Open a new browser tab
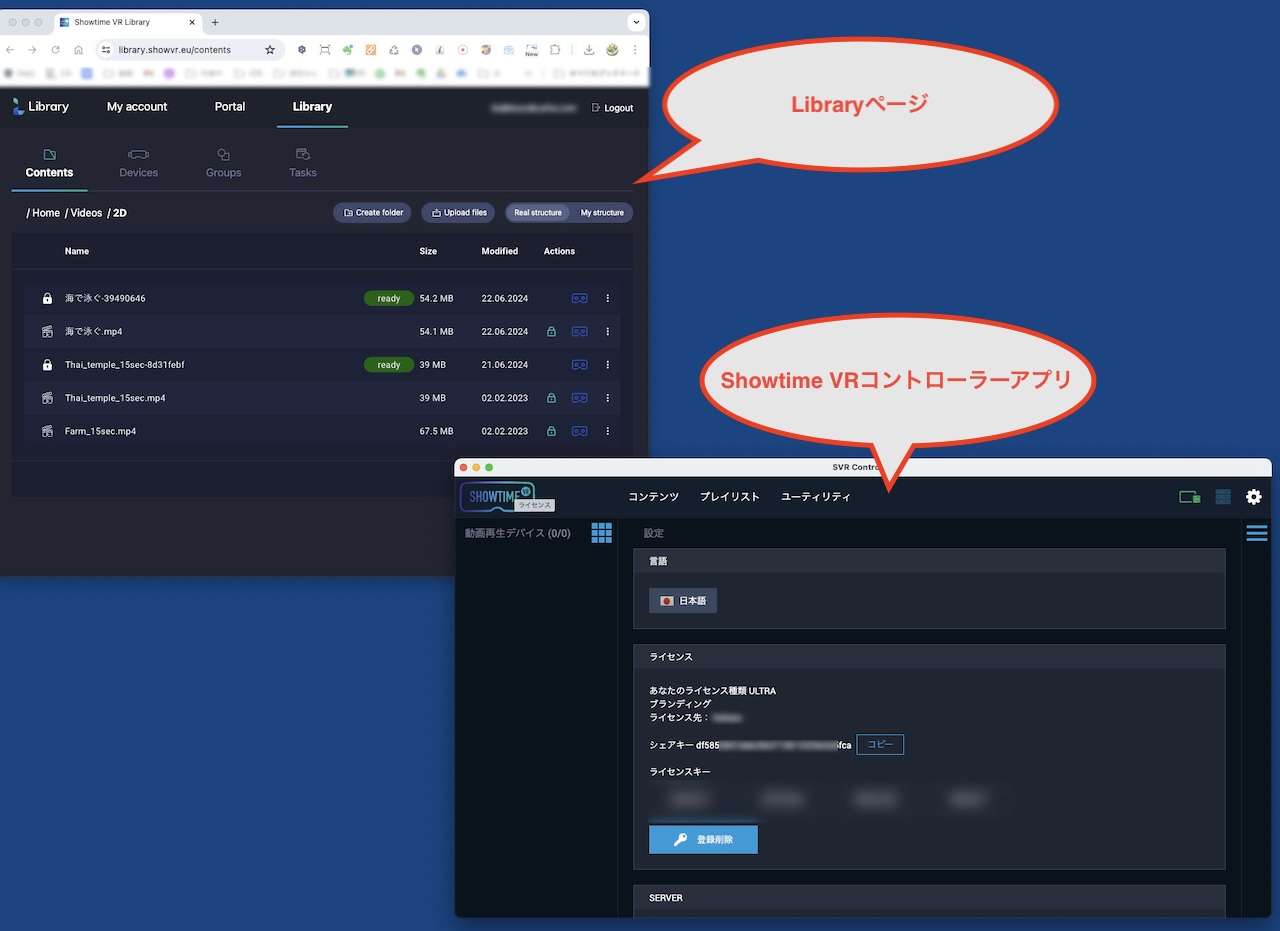1280x931 pixels. (215, 22)
